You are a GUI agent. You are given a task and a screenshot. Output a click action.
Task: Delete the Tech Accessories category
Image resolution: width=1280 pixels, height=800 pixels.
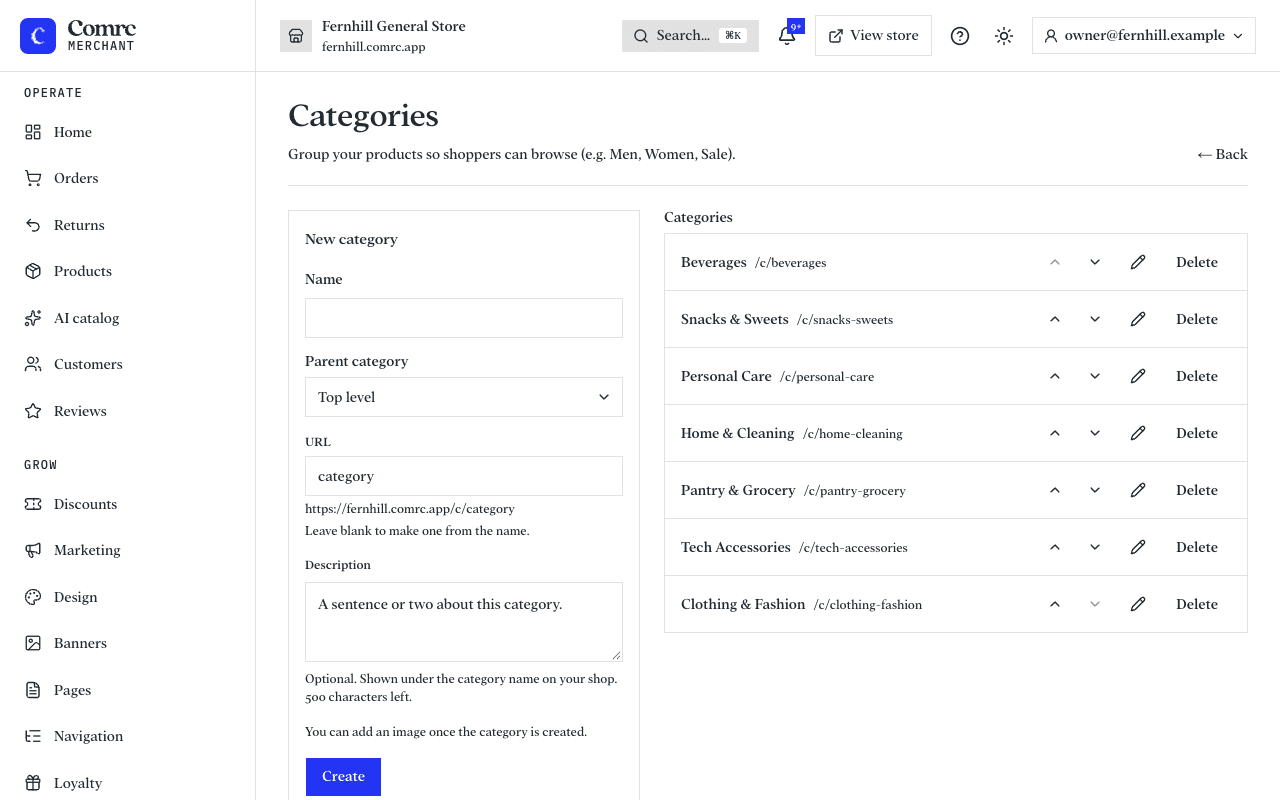point(1197,547)
